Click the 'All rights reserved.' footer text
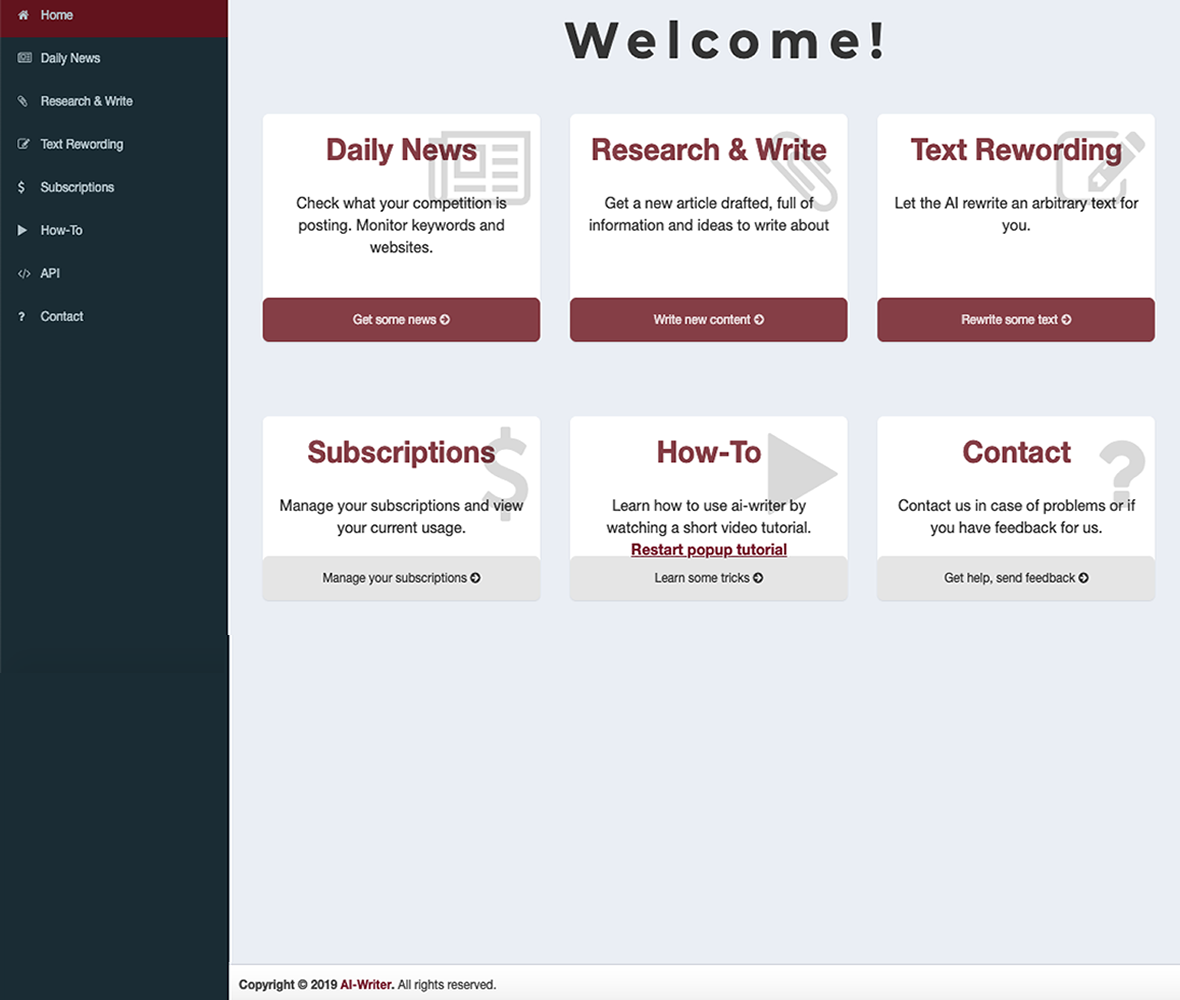 coord(447,984)
